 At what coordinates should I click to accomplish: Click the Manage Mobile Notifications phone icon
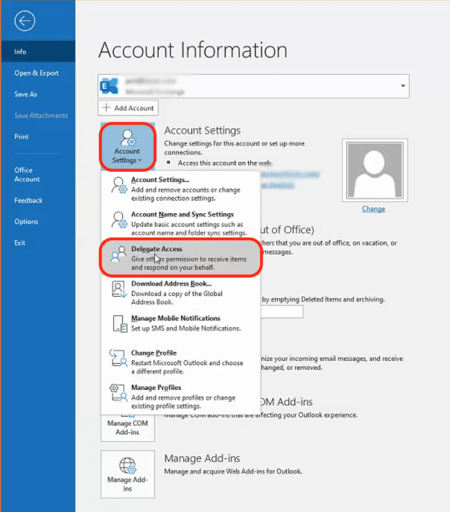[x=119, y=324]
